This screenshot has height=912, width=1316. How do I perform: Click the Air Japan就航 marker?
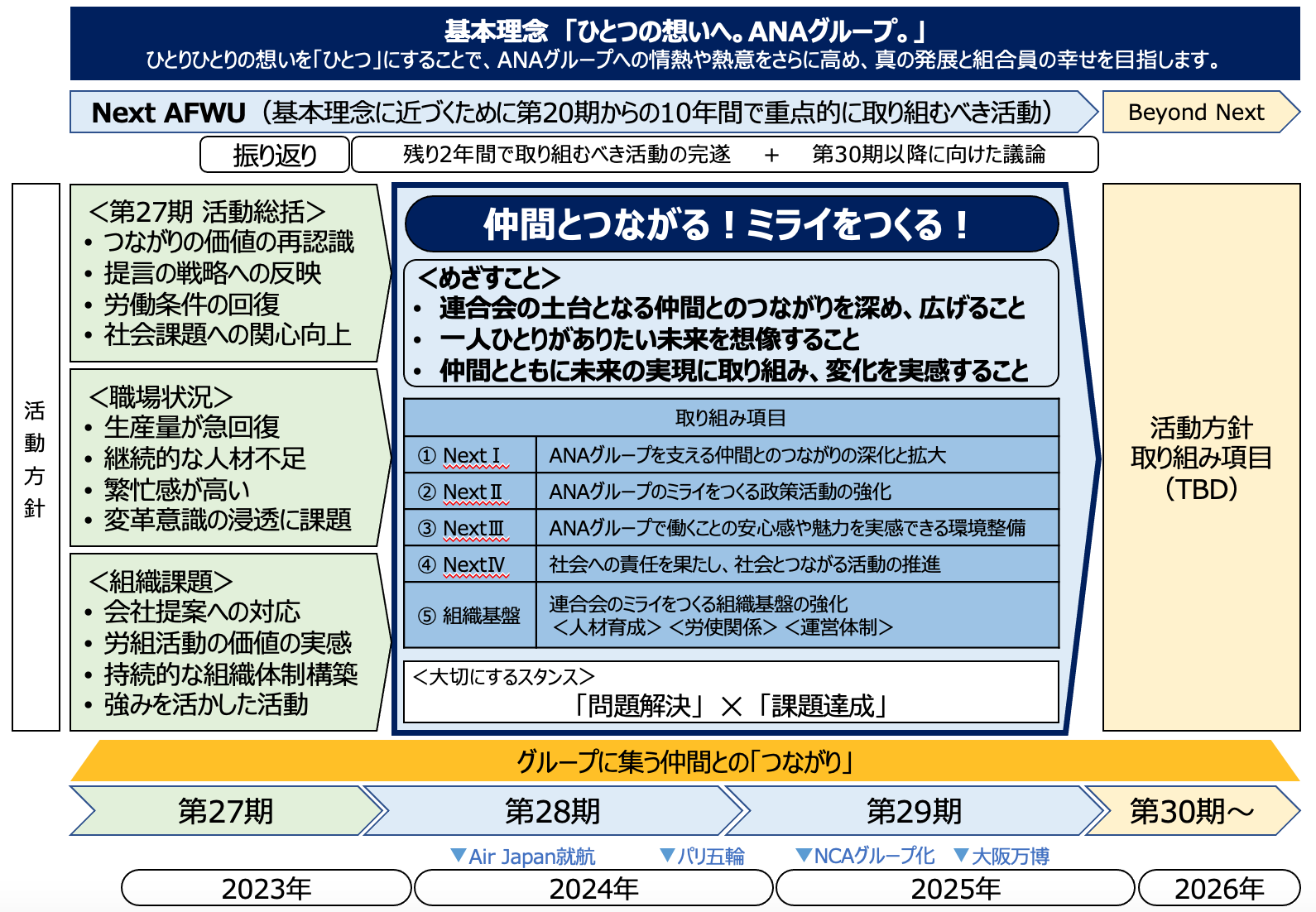point(523,857)
